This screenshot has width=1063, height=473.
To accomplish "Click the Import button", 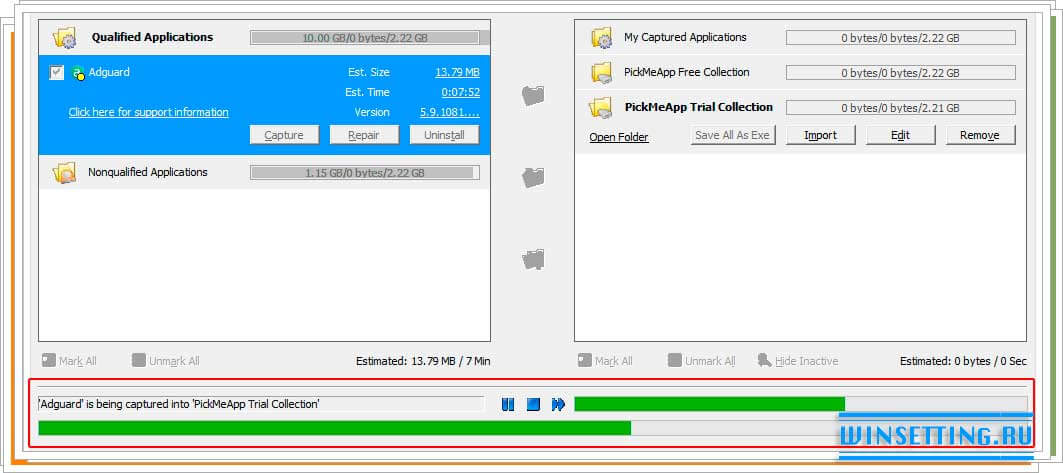I will pos(820,135).
